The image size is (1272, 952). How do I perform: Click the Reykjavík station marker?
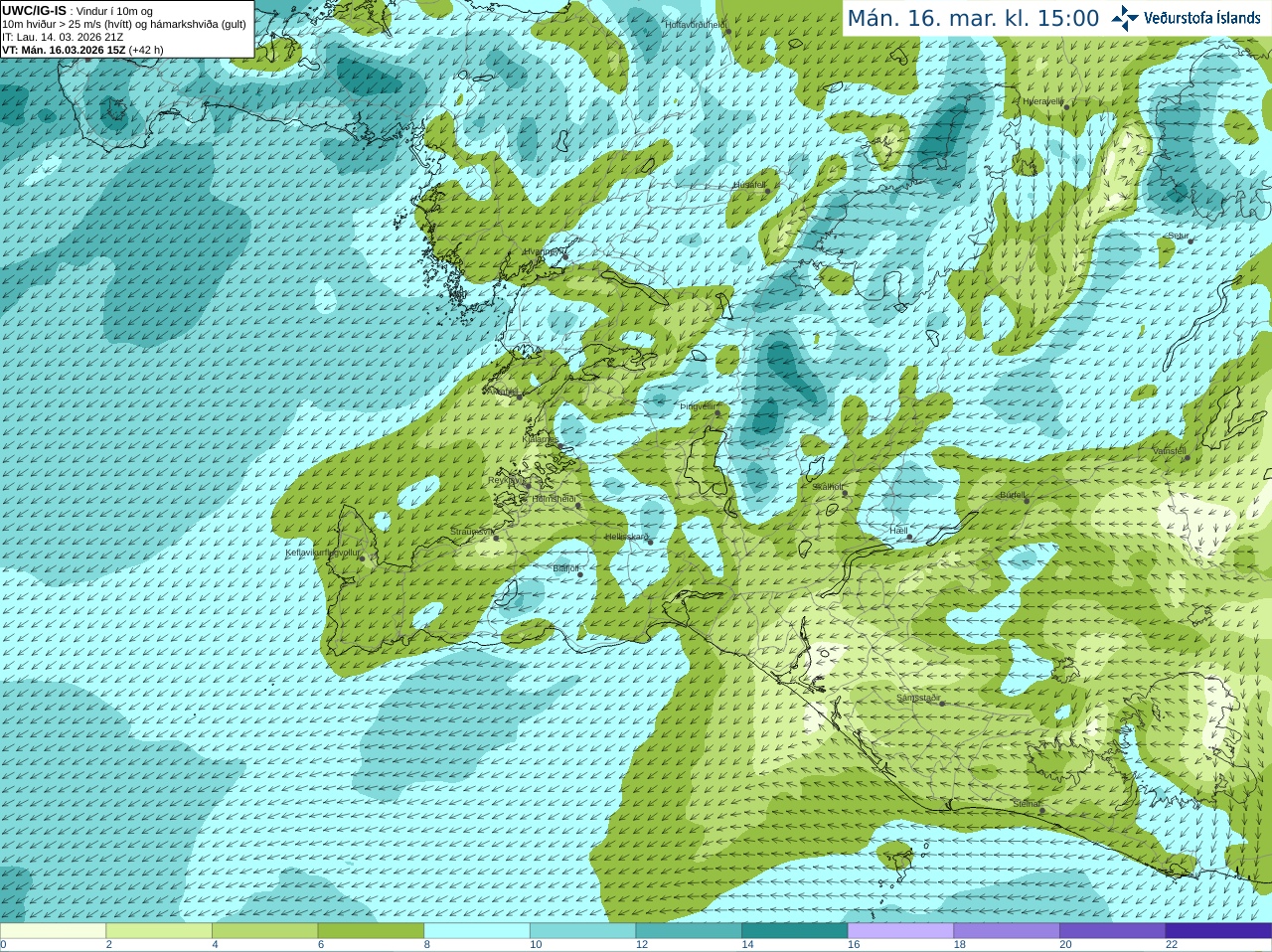click(x=529, y=484)
